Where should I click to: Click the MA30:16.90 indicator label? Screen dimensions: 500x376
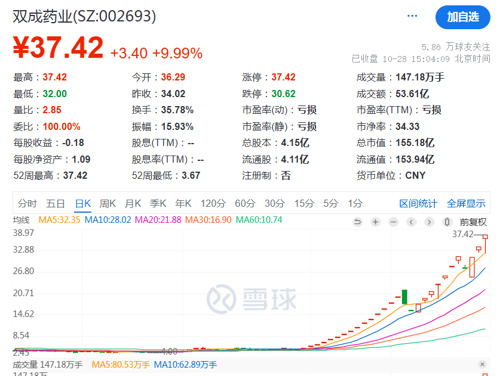[x=208, y=220]
